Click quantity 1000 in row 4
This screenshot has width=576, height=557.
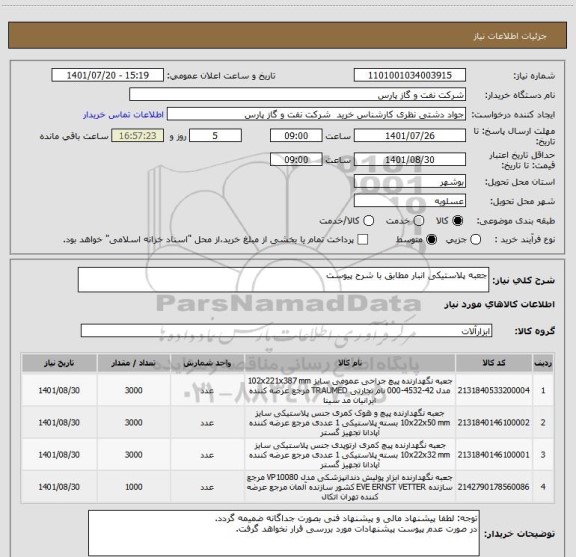134,487
